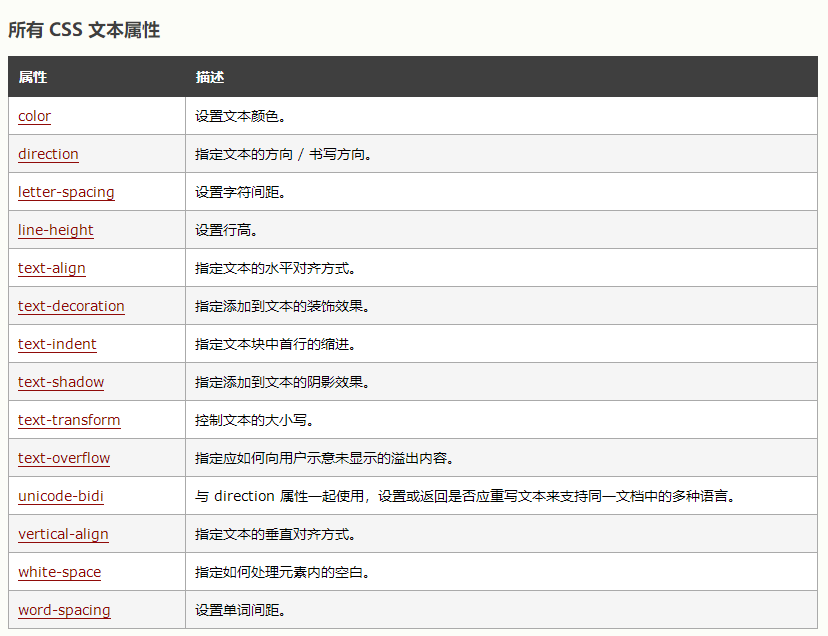Open the color property link
Image resolution: width=828 pixels, height=636 pixels.
pos(34,116)
